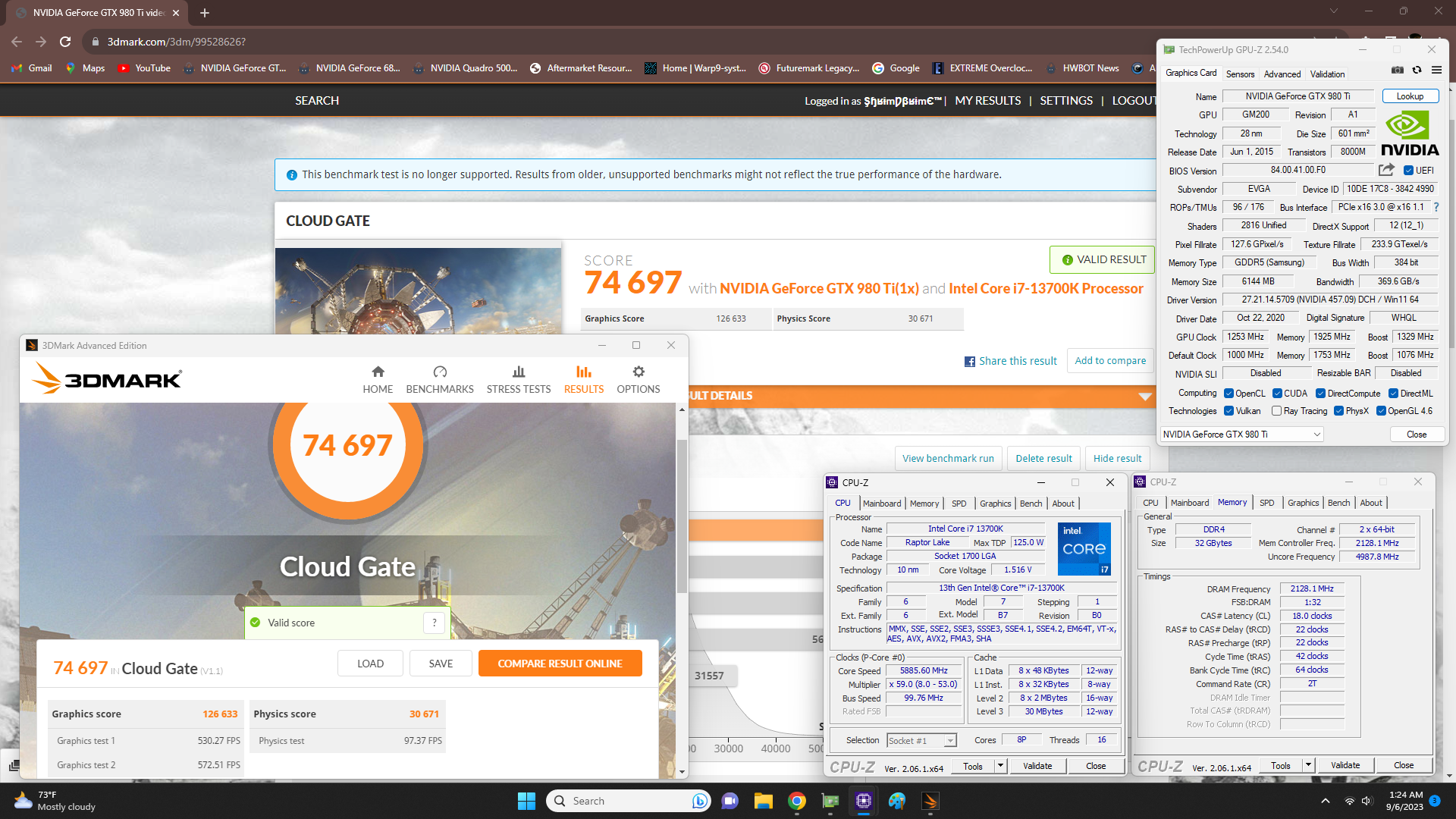This screenshot has height=819, width=1456.
Task: Open the CPU-Z taskbar icon
Action: 864,801
